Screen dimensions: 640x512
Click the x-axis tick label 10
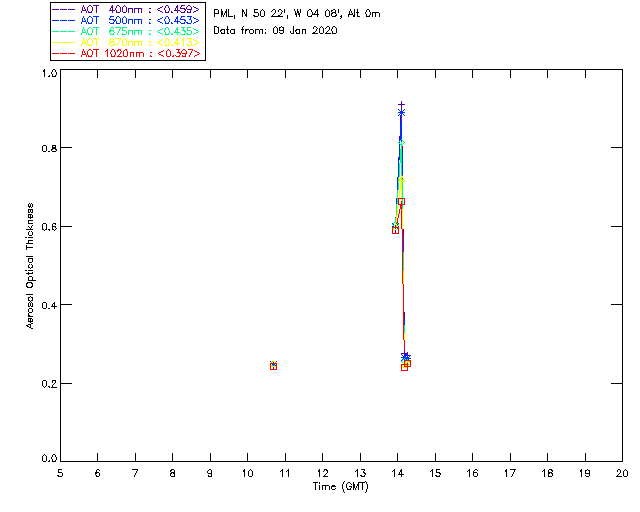pyautogui.click(x=248, y=473)
